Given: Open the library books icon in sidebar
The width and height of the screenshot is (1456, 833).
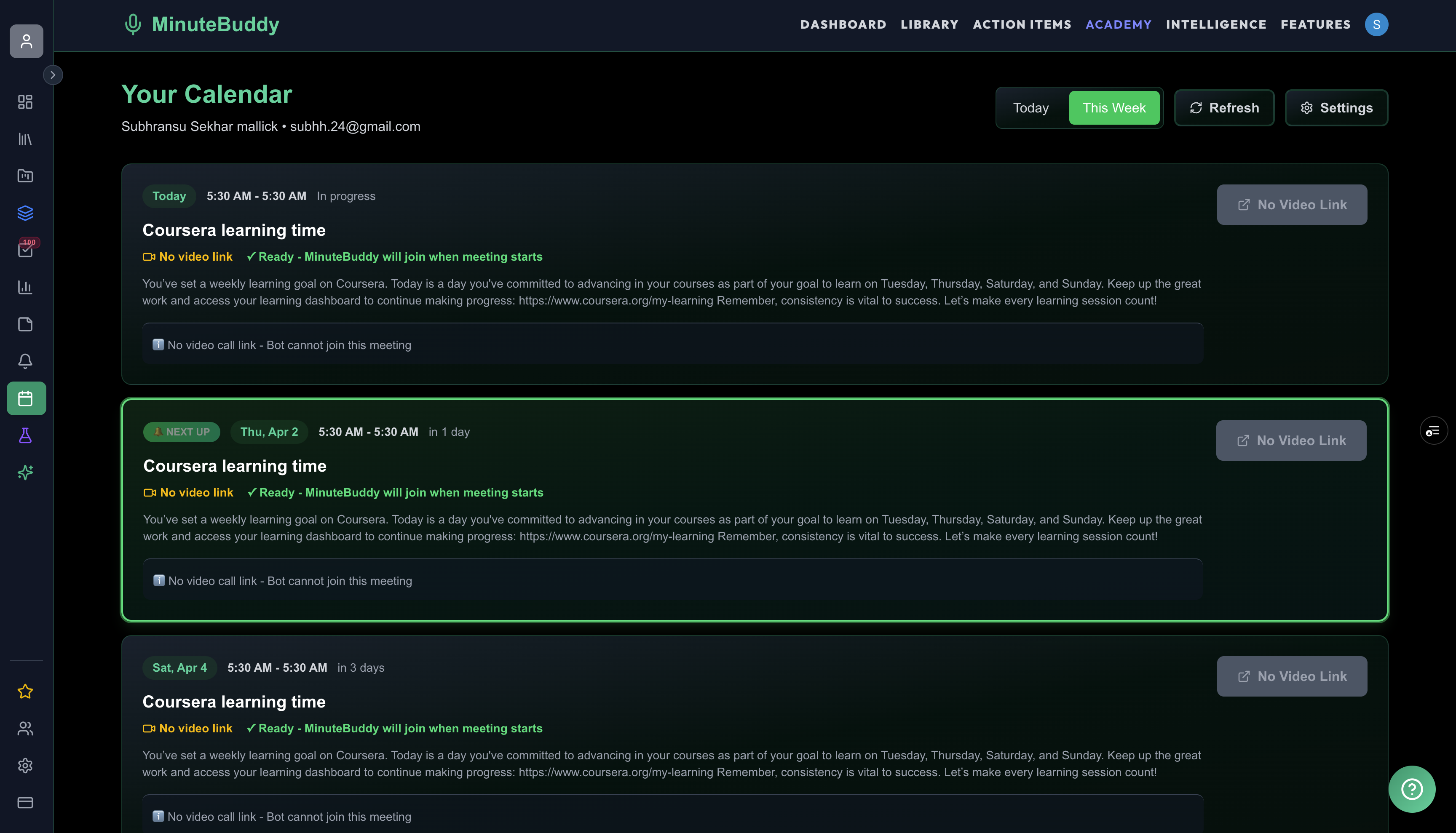Looking at the screenshot, I should (25, 139).
